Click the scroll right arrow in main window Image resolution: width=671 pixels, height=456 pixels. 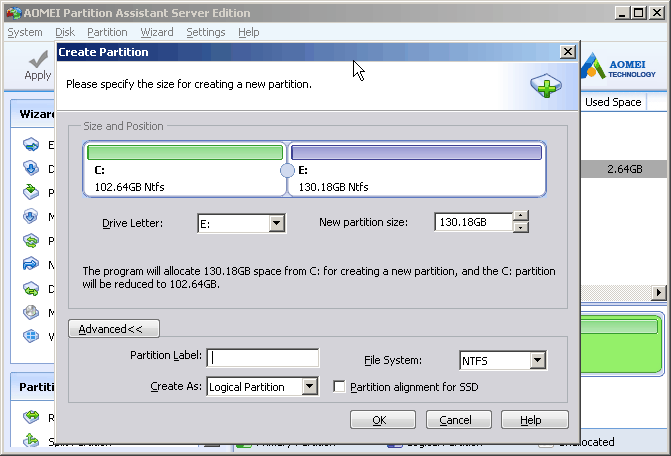coord(659,293)
